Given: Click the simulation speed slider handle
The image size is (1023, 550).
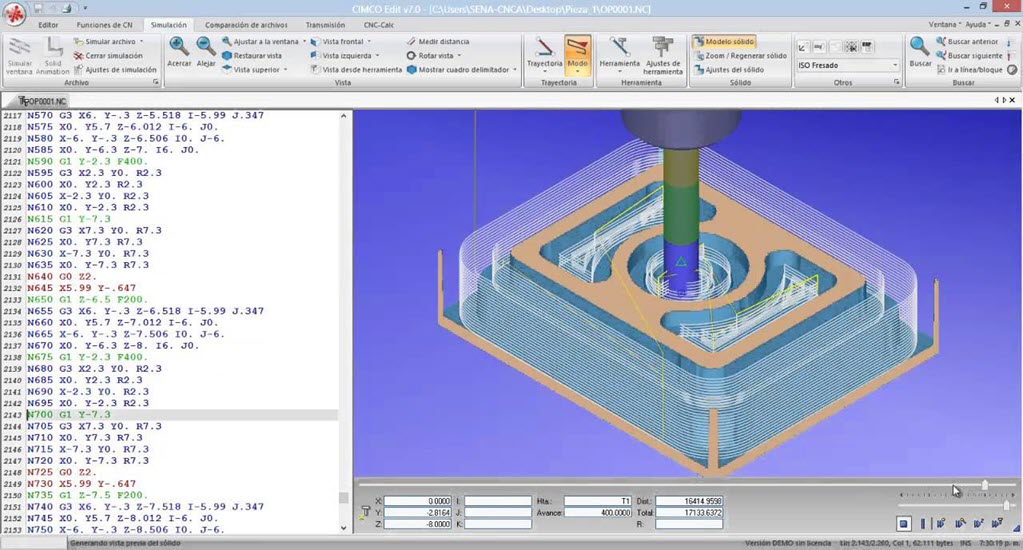Looking at the screenshot, I should [985, 485].
